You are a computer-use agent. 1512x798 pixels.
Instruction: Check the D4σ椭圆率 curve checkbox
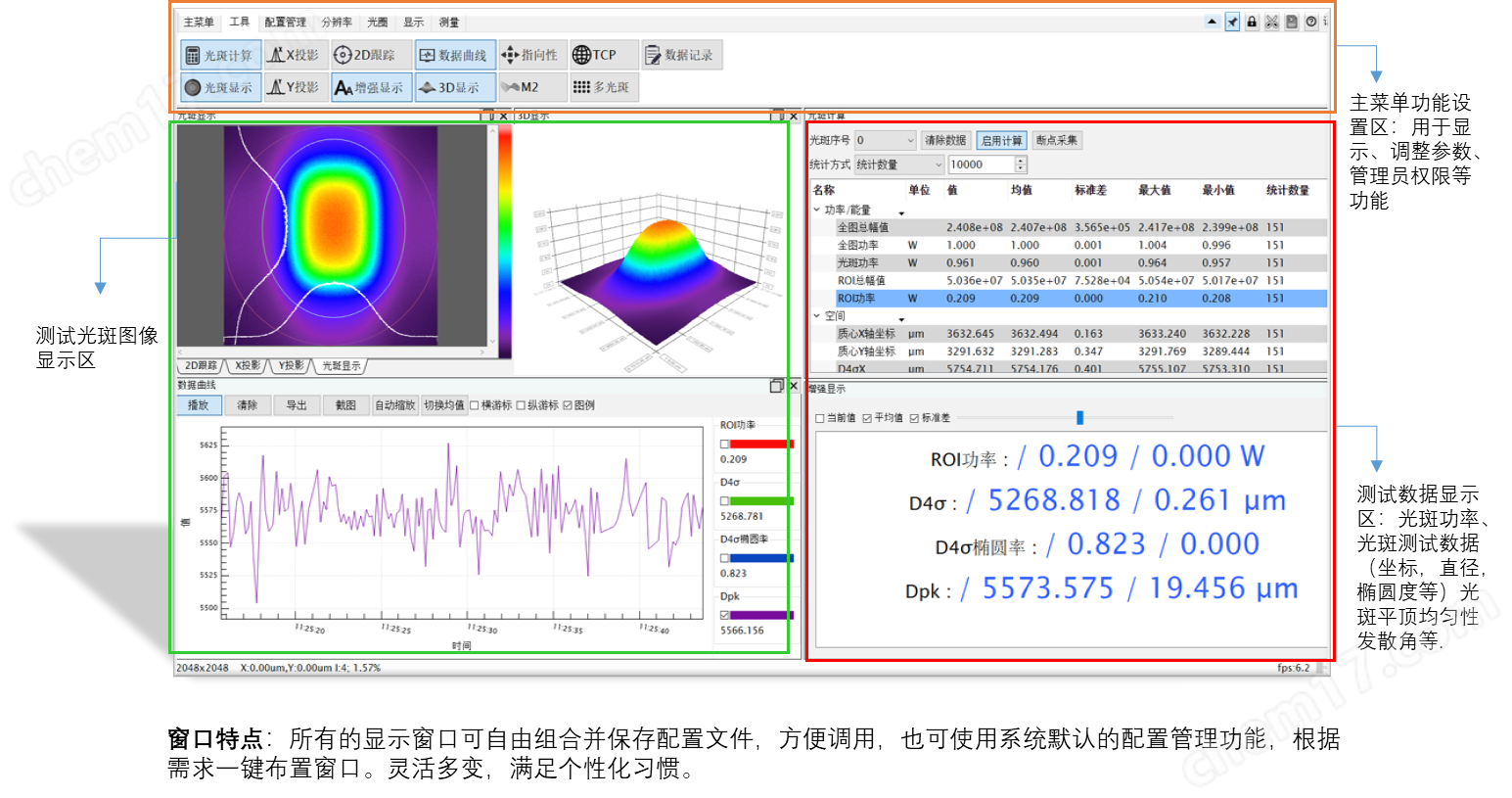[x=724, y=558]
